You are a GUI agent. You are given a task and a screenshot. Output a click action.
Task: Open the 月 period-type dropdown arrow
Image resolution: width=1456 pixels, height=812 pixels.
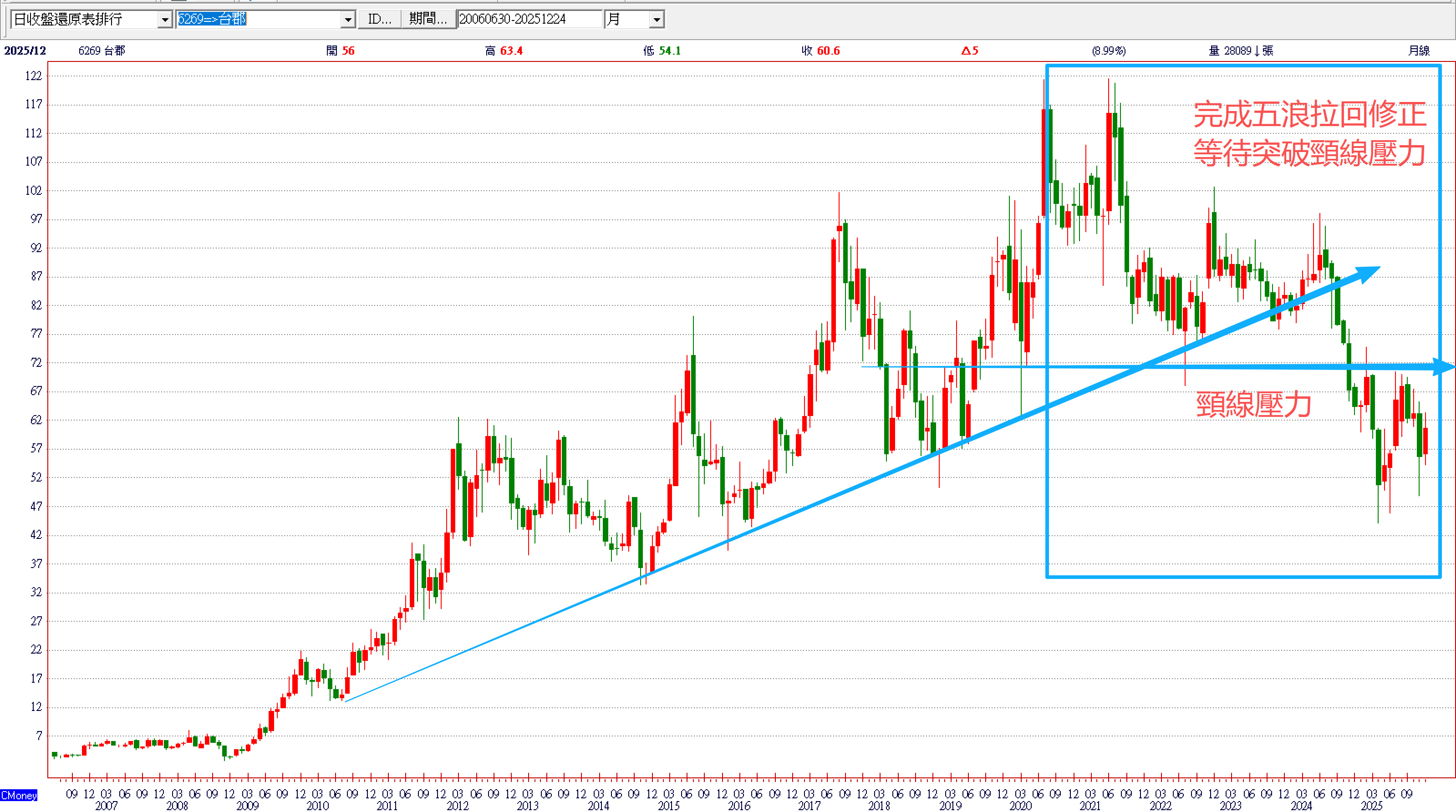656,20
